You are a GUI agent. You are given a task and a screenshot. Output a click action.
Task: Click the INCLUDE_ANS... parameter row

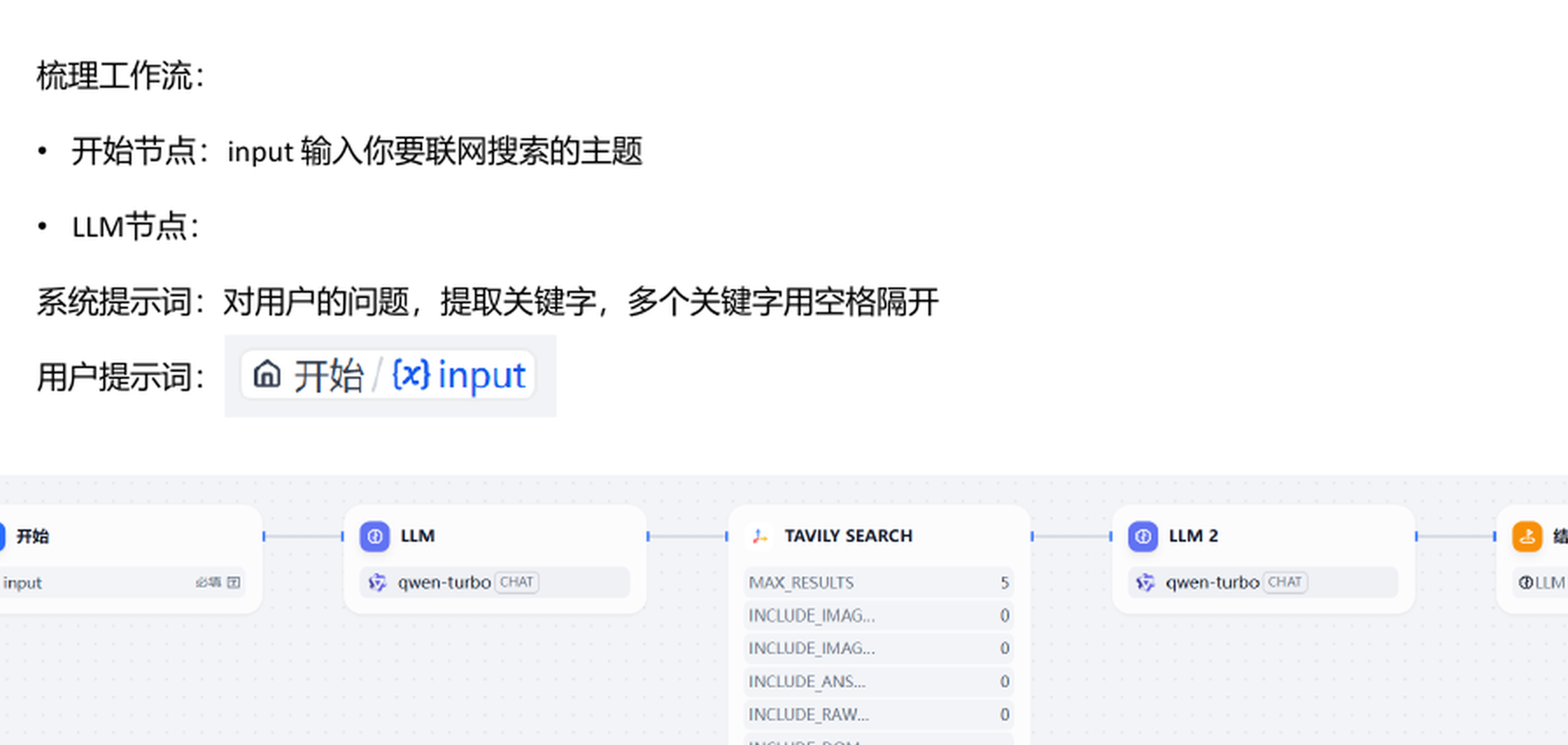(x=879, y=682)
